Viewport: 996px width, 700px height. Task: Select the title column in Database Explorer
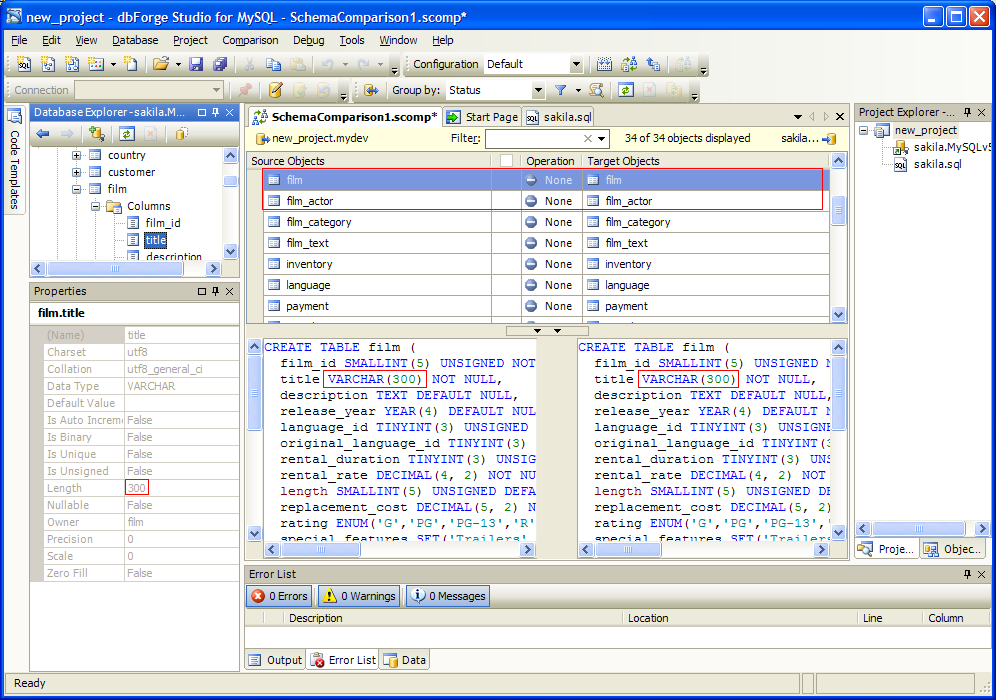point(156,240)
